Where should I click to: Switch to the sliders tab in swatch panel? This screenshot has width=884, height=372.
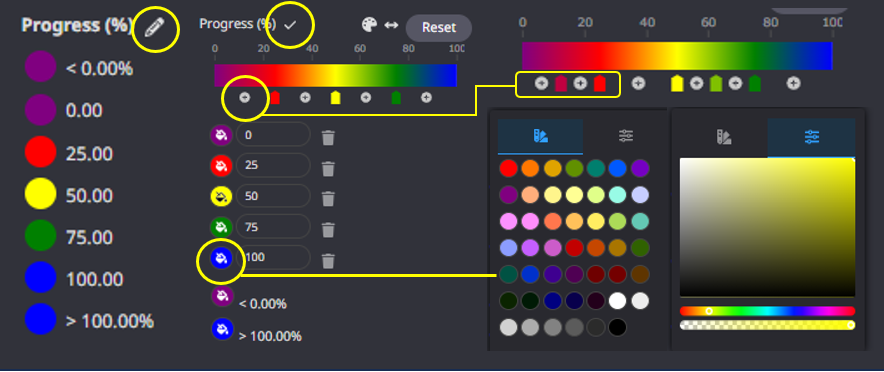tap(626, 136)
